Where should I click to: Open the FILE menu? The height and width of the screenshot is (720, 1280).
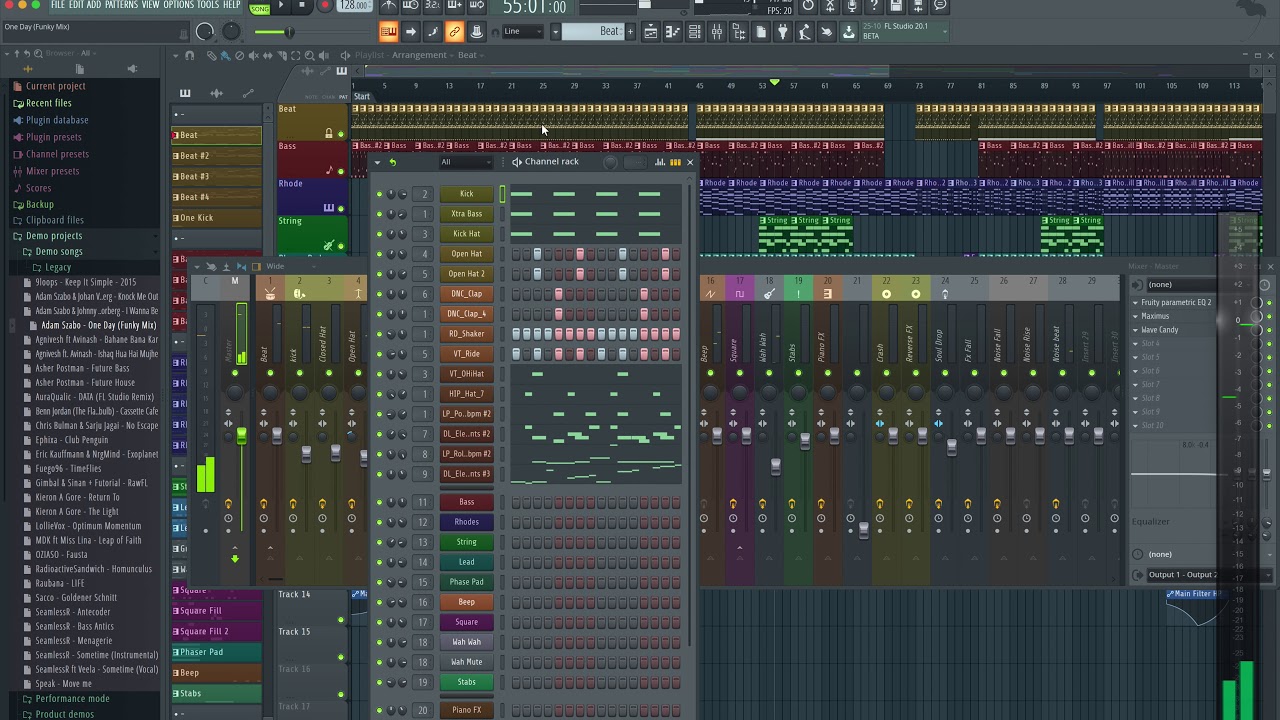point(57,5)
